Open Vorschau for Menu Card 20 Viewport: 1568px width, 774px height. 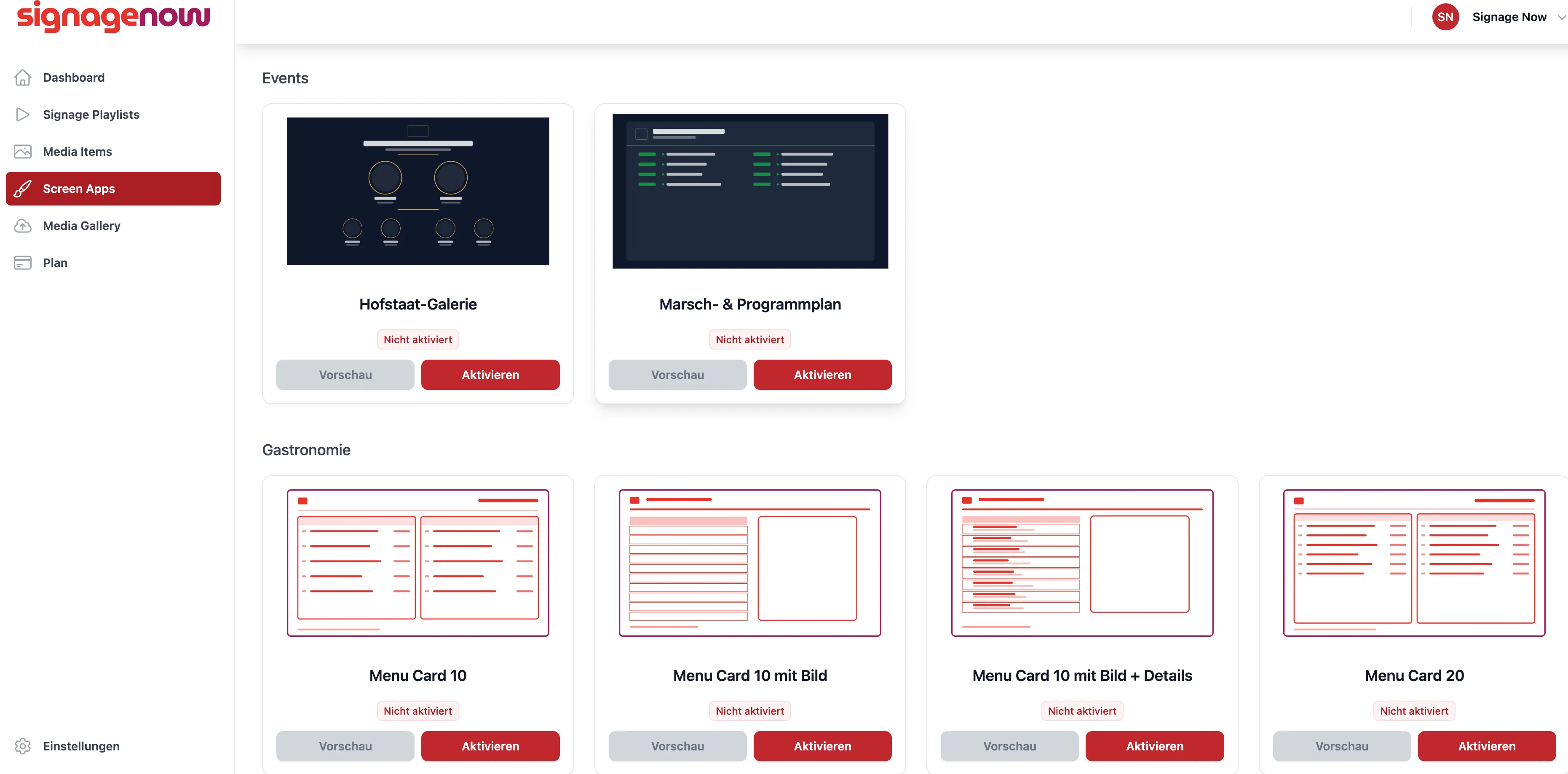[x=1342, y=746]
